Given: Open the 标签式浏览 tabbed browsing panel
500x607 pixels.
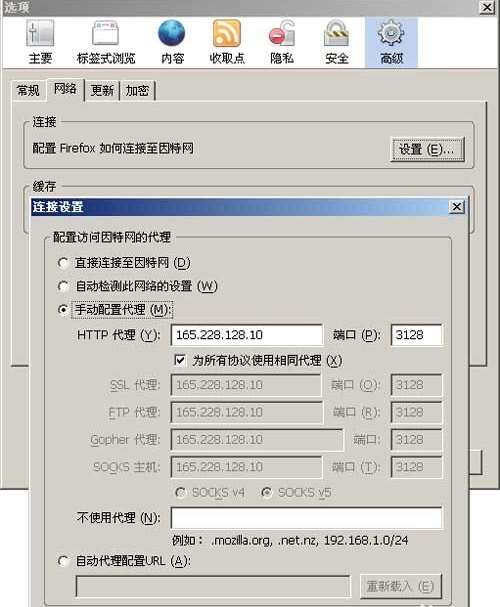Looking at the screenshot, I should (106, 43).
